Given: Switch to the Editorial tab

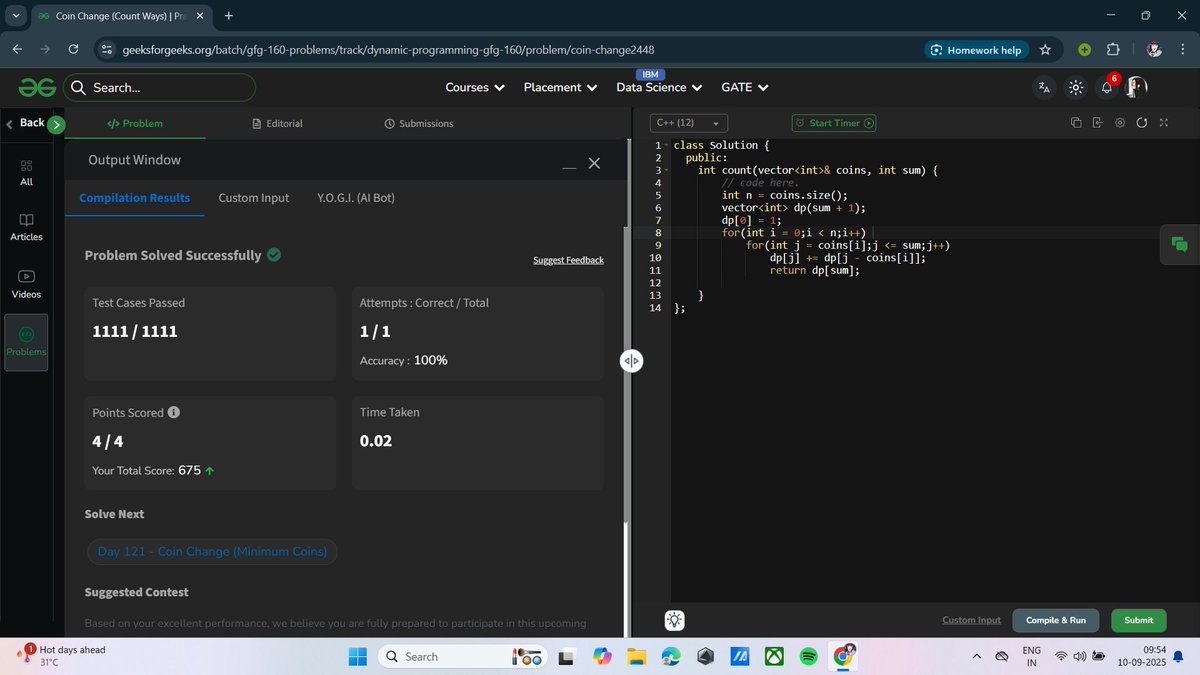Looking at the screenshot, I should (x=277, y=123).
